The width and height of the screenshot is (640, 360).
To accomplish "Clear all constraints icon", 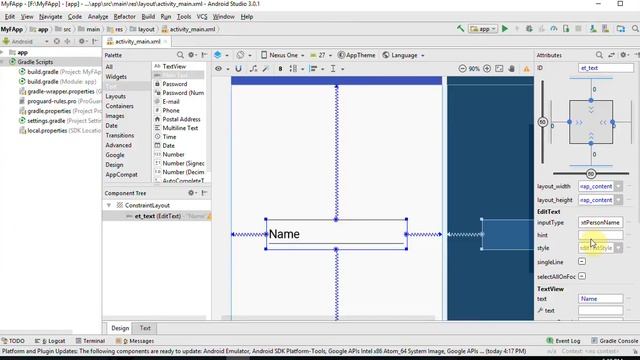I will (253, 69).
